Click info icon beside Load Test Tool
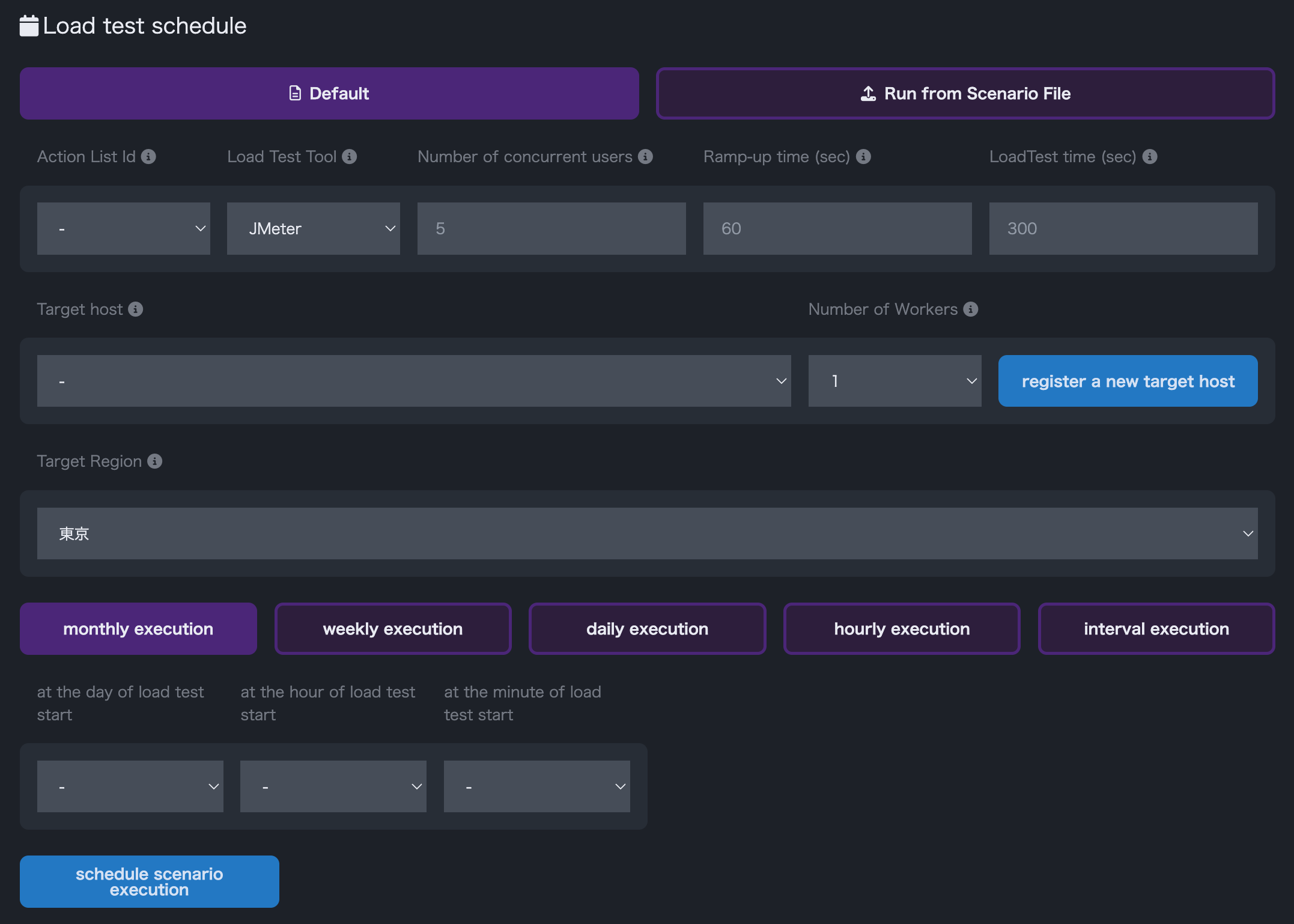Viewport: 1294px width, 924px height. (x=350, y=157)
